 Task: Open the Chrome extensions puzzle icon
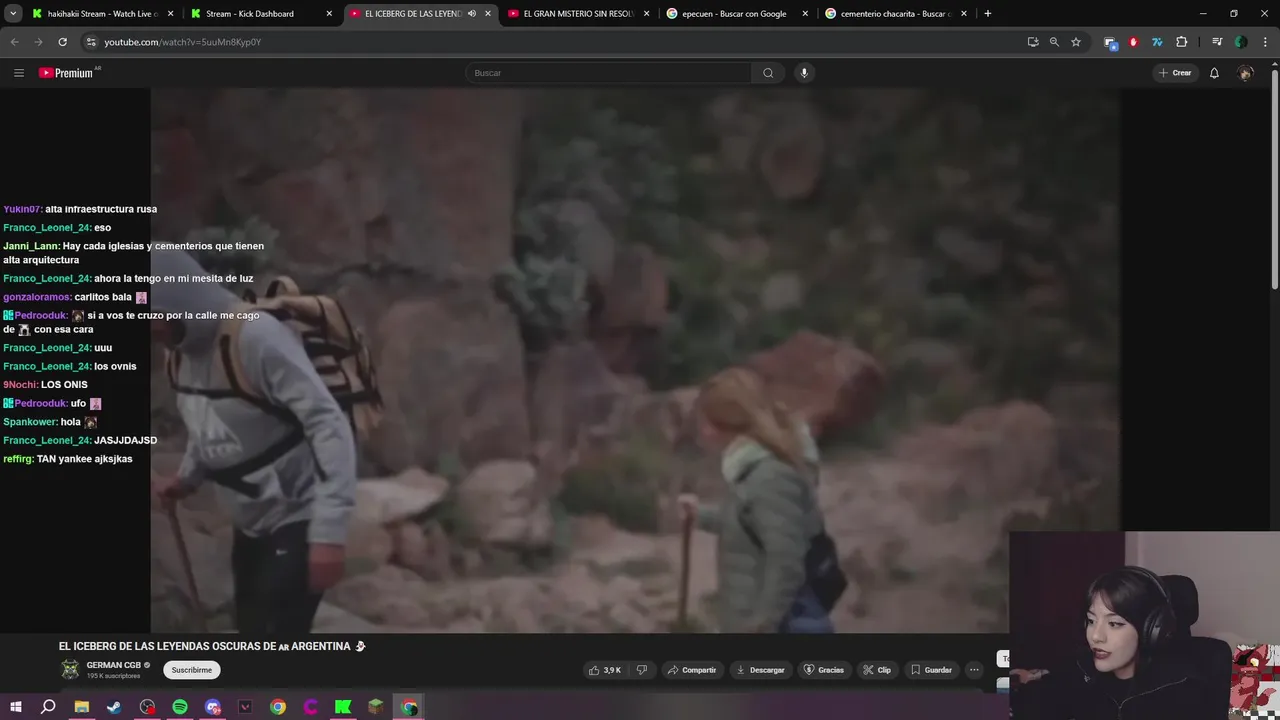(1182, 42)
